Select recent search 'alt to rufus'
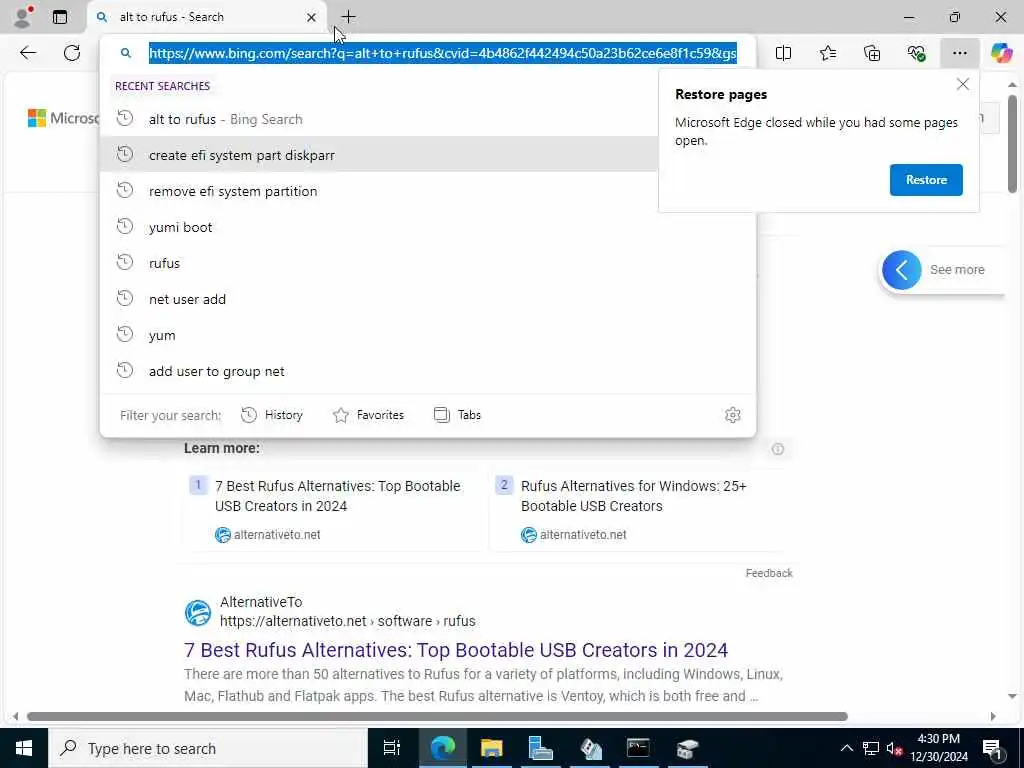This screenshot has width=1024, height=768. point(379,120)
